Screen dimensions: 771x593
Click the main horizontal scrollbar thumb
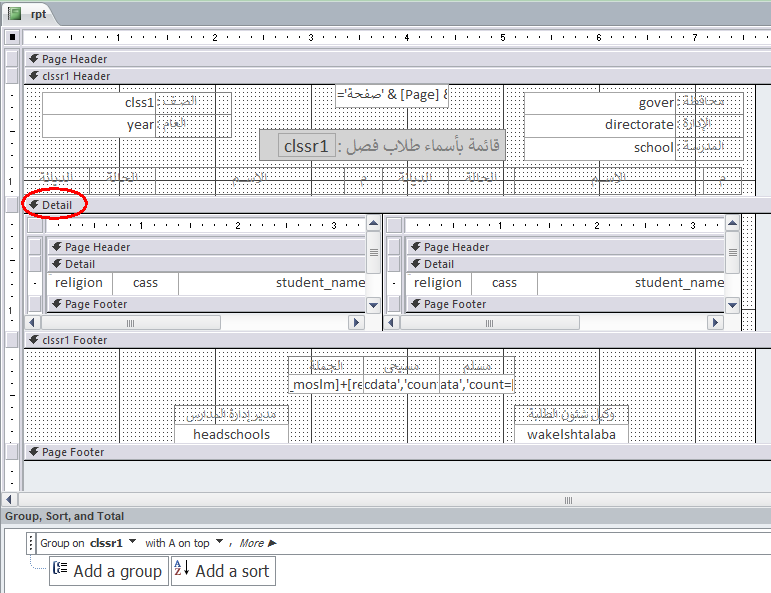568,500
